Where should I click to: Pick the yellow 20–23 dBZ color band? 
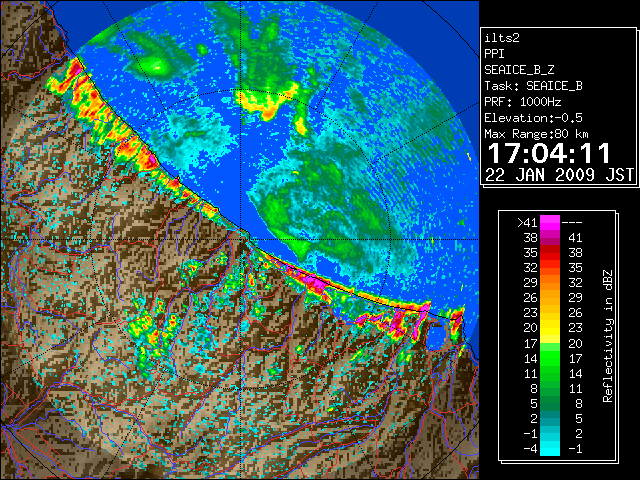pyautogui.click(x=550, y=328)
